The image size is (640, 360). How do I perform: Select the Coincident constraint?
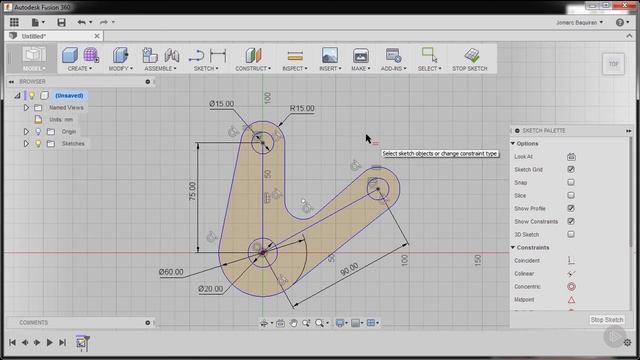click(571, 260)
